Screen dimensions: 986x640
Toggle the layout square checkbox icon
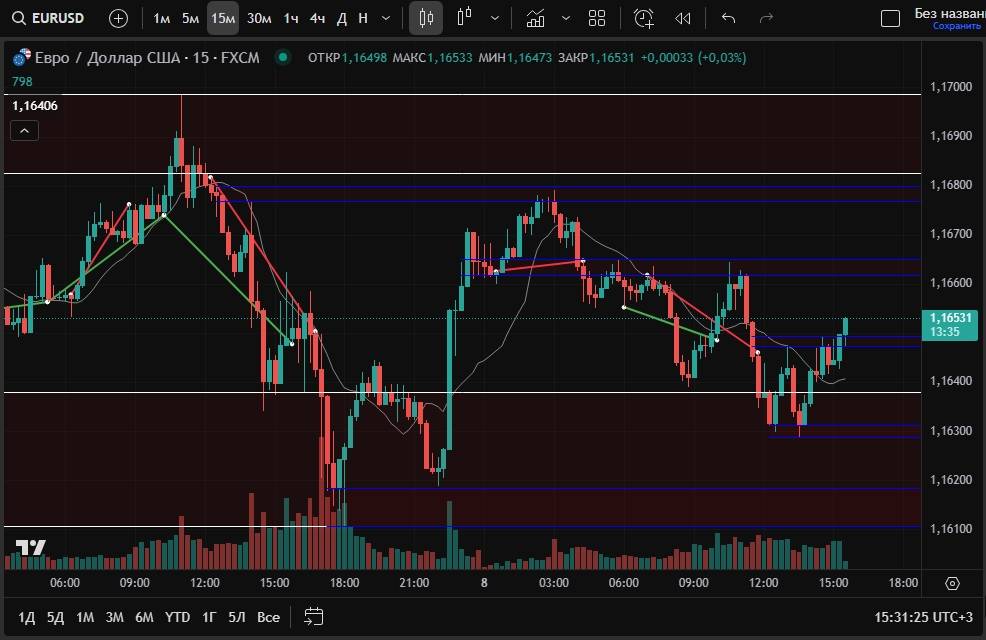pyautogui.click(x=889, y=18)
